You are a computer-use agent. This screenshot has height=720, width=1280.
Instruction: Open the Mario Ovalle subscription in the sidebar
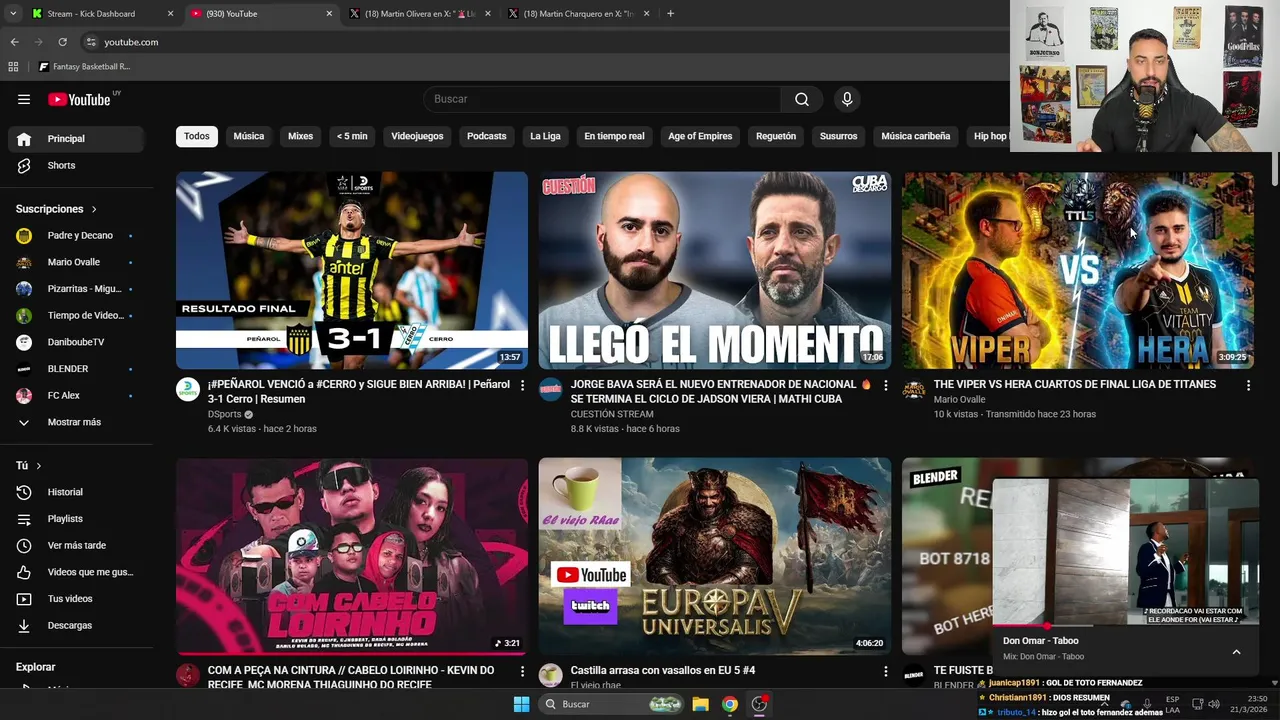coord(76,262)
